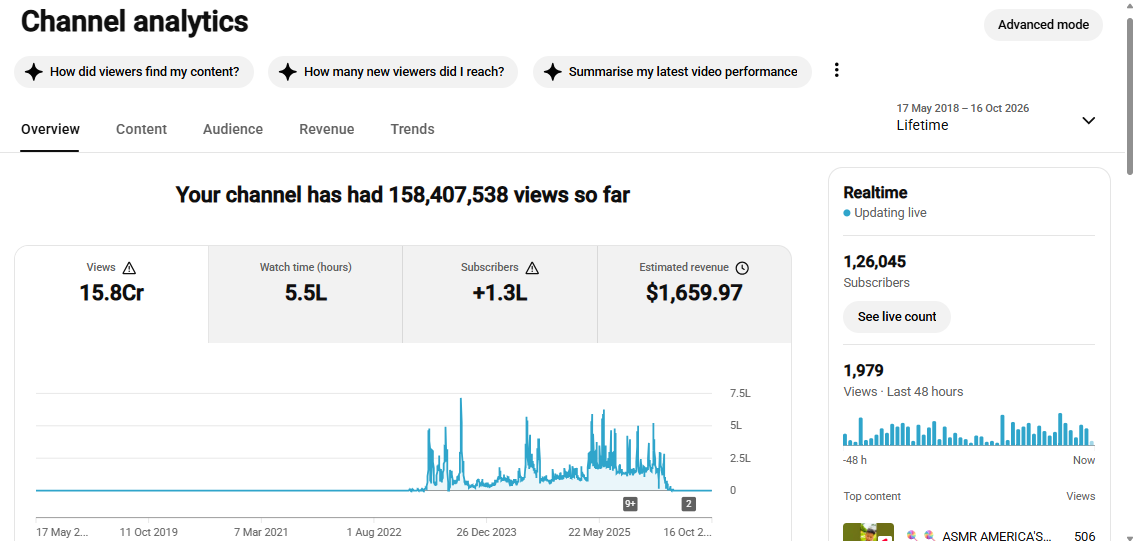Switch to the Audience tab

pos(233,129)
